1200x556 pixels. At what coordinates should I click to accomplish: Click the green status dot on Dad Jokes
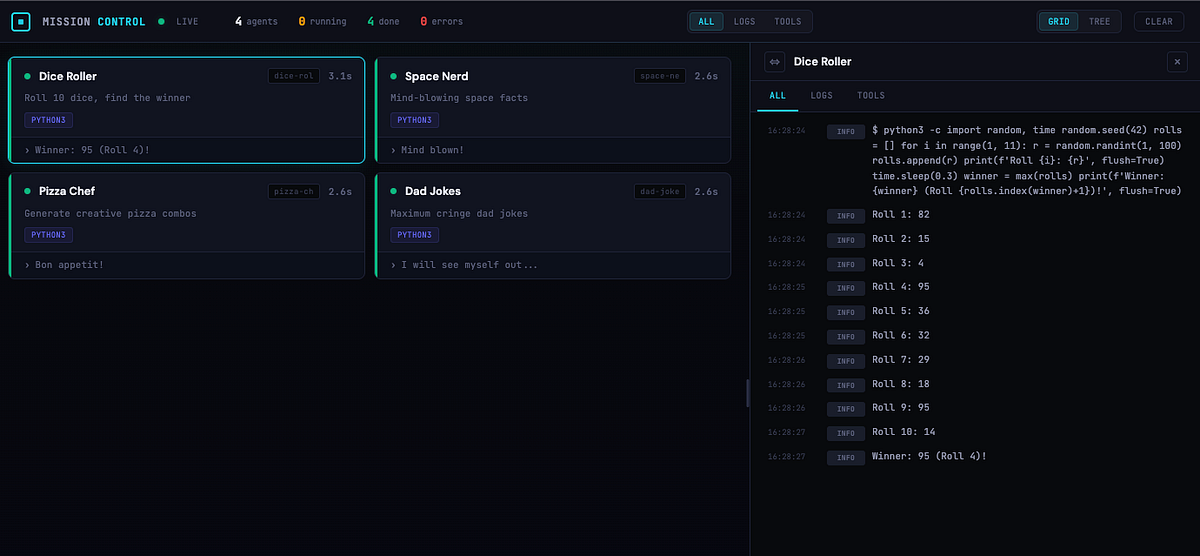[x=394, y=191]
